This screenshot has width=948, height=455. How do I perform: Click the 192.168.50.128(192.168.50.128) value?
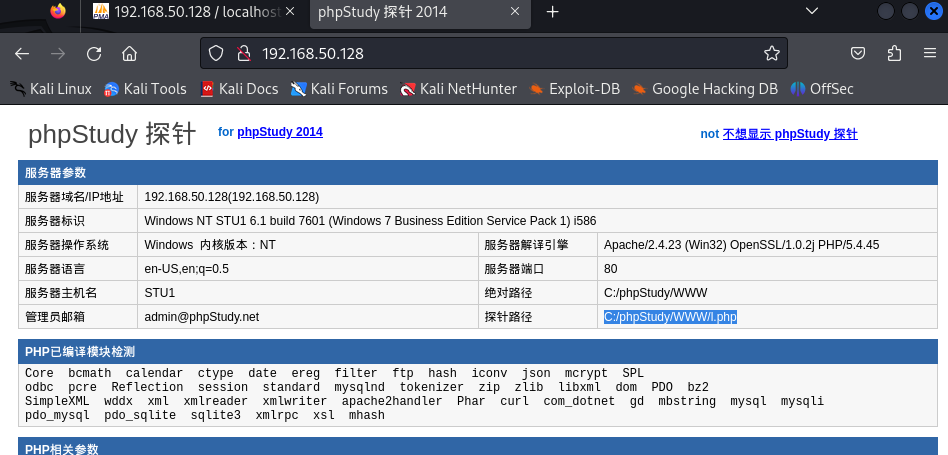pos(232,197)
